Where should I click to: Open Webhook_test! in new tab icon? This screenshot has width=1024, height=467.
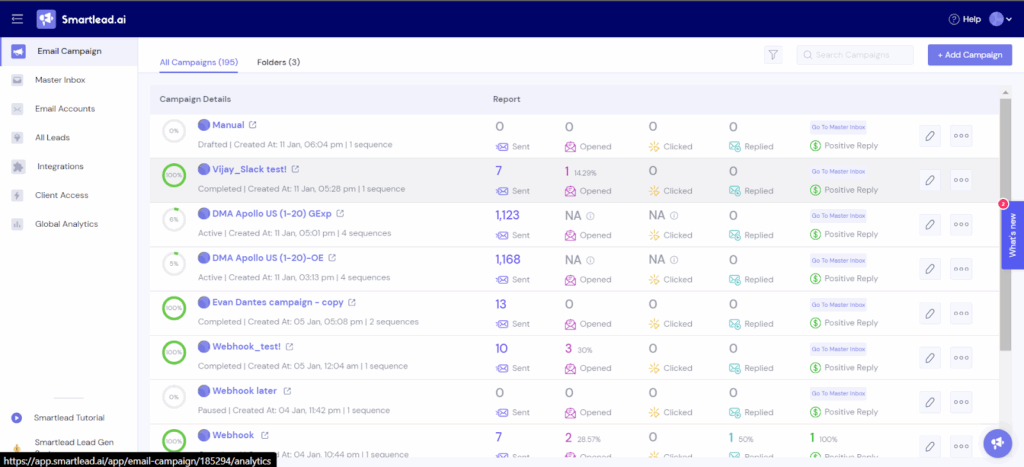pyautogui.click(x=290, y=346)
